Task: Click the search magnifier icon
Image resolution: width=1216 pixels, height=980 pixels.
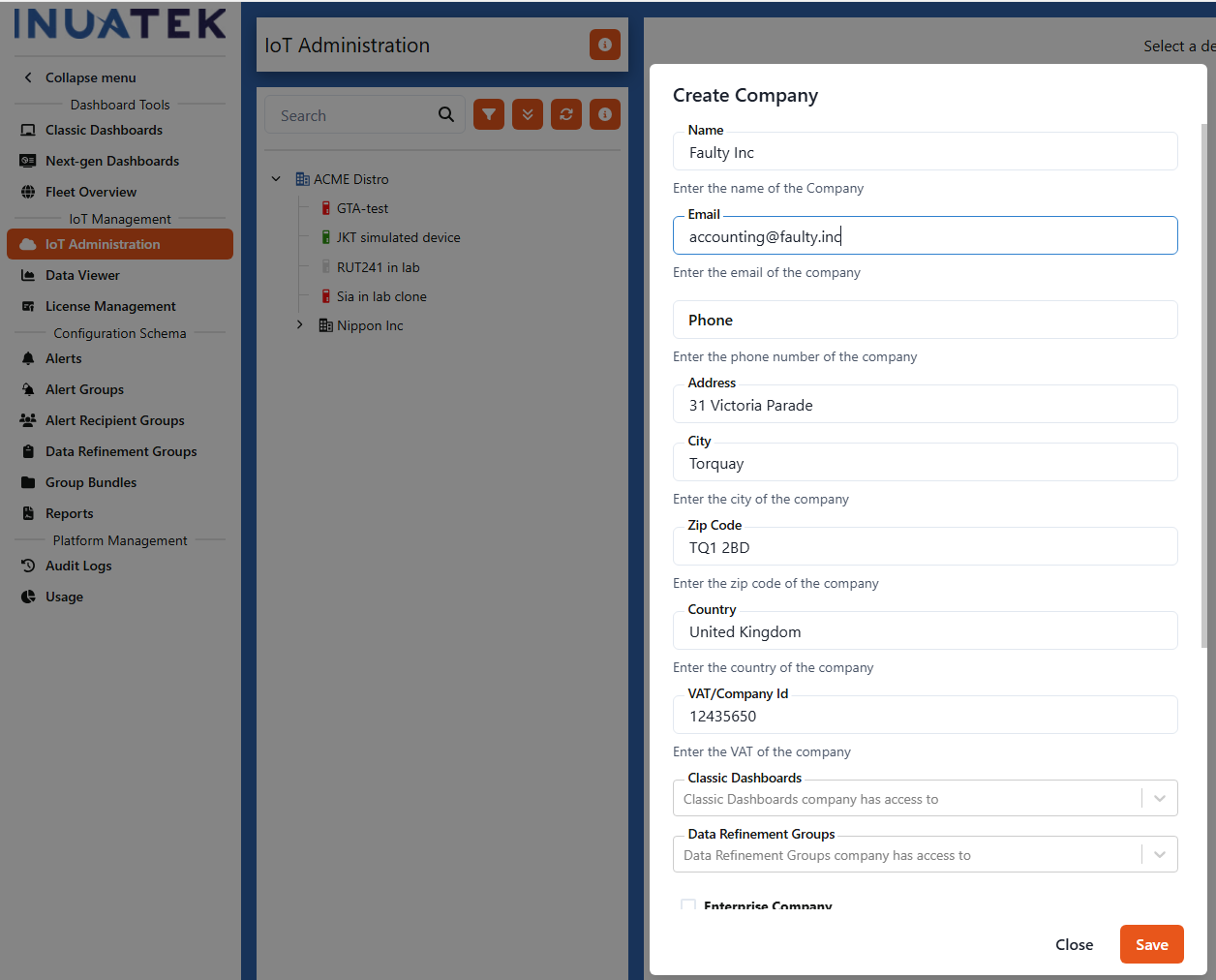Action: [445, 114]
